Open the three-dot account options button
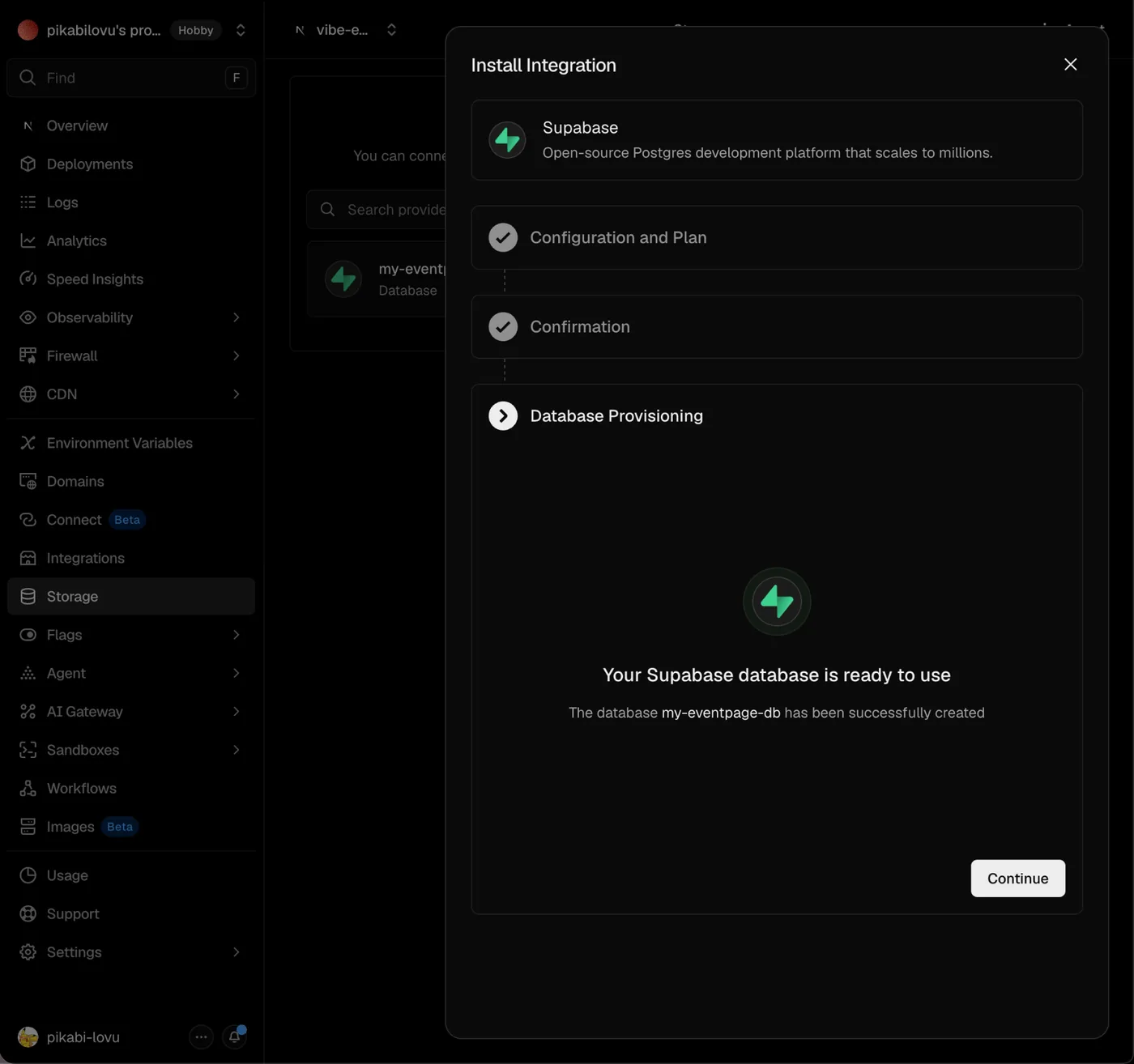This screenshot has height=1064, width=1134. (201, 1036)
